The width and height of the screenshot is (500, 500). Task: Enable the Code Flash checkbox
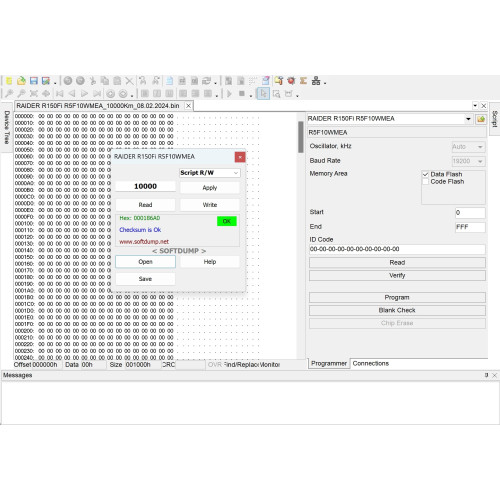tap(425, 182)
